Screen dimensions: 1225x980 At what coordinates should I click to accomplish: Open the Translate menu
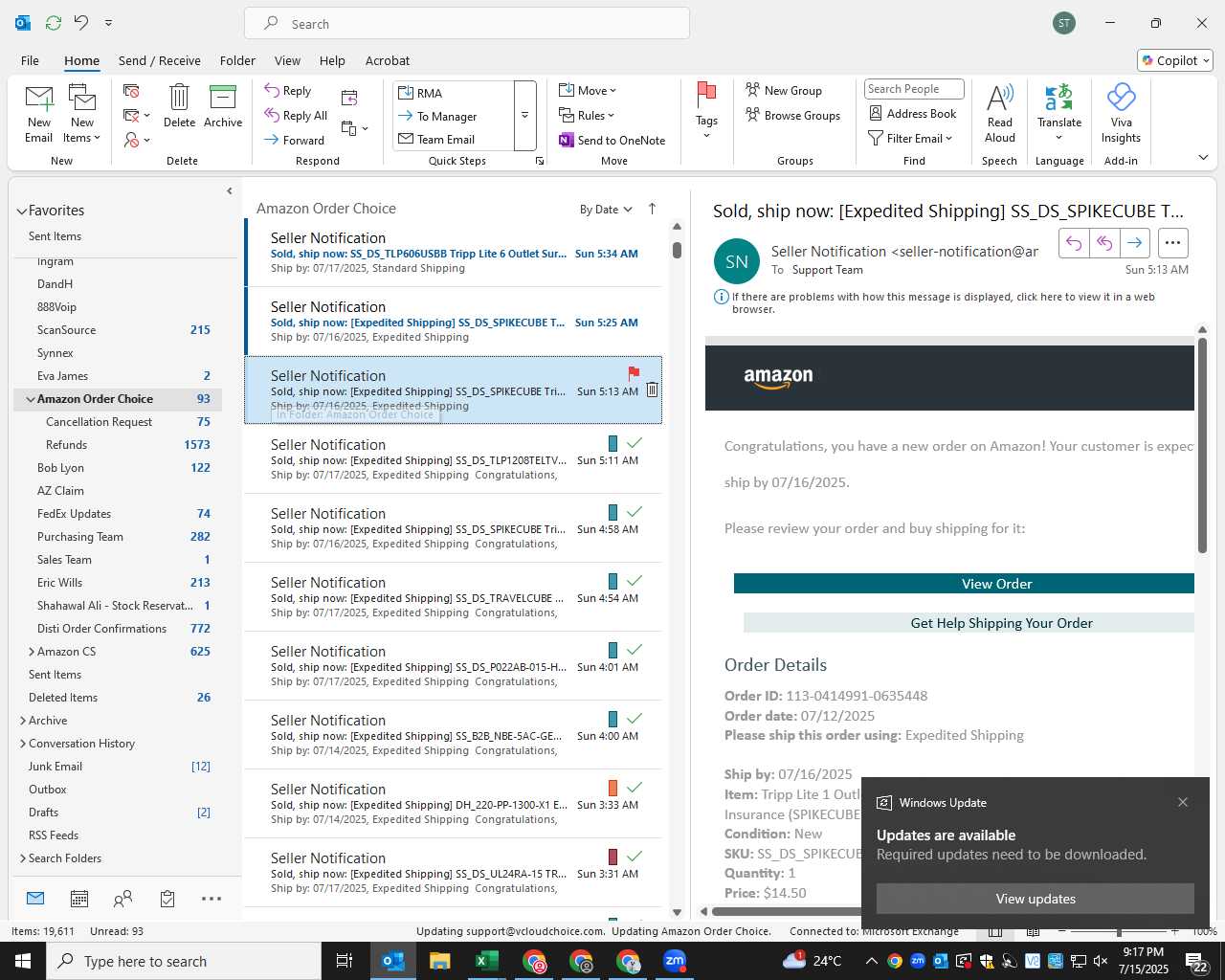1059,114
